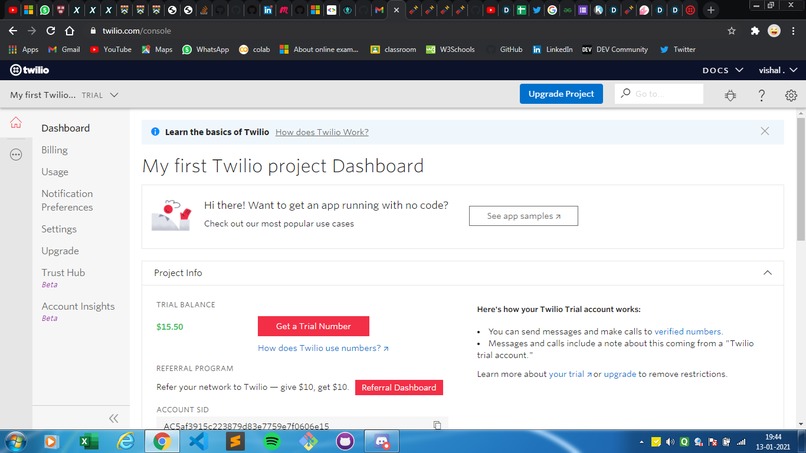806x453 pixels.
Task: Open Internet Explorer from taskbar
Action: point(125,441)
